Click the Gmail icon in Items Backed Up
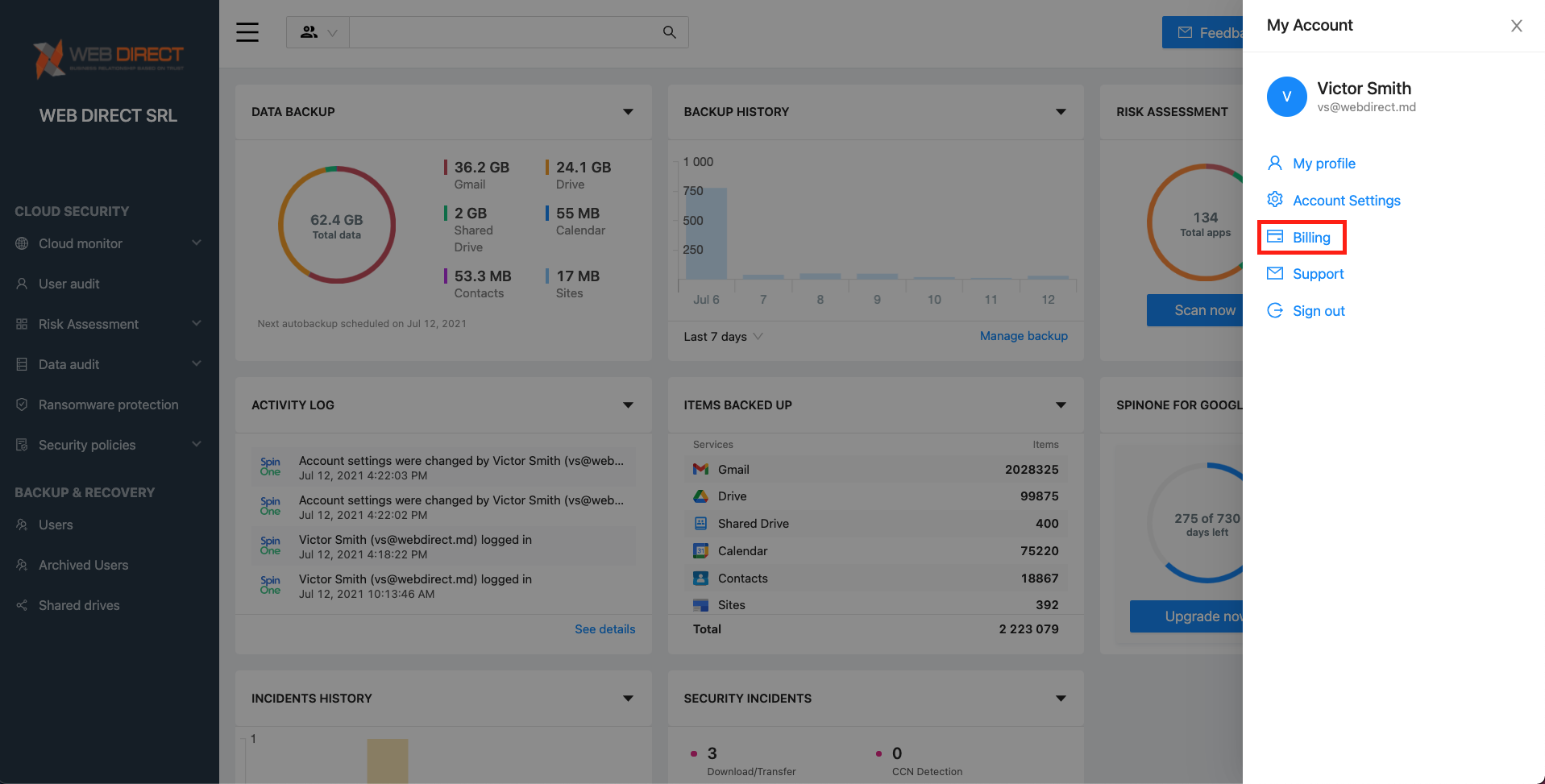 tap(700, 470)
